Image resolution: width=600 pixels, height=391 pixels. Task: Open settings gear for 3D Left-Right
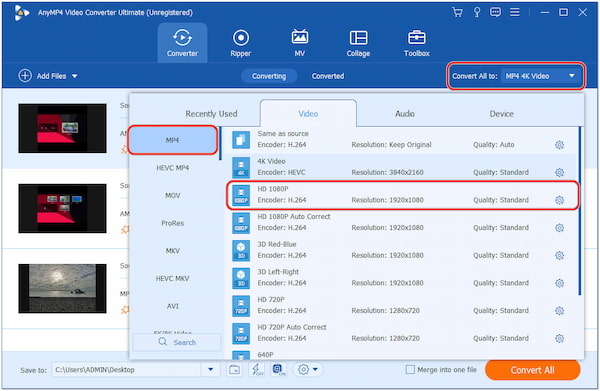pyautogui.click(x=559, y=283)
